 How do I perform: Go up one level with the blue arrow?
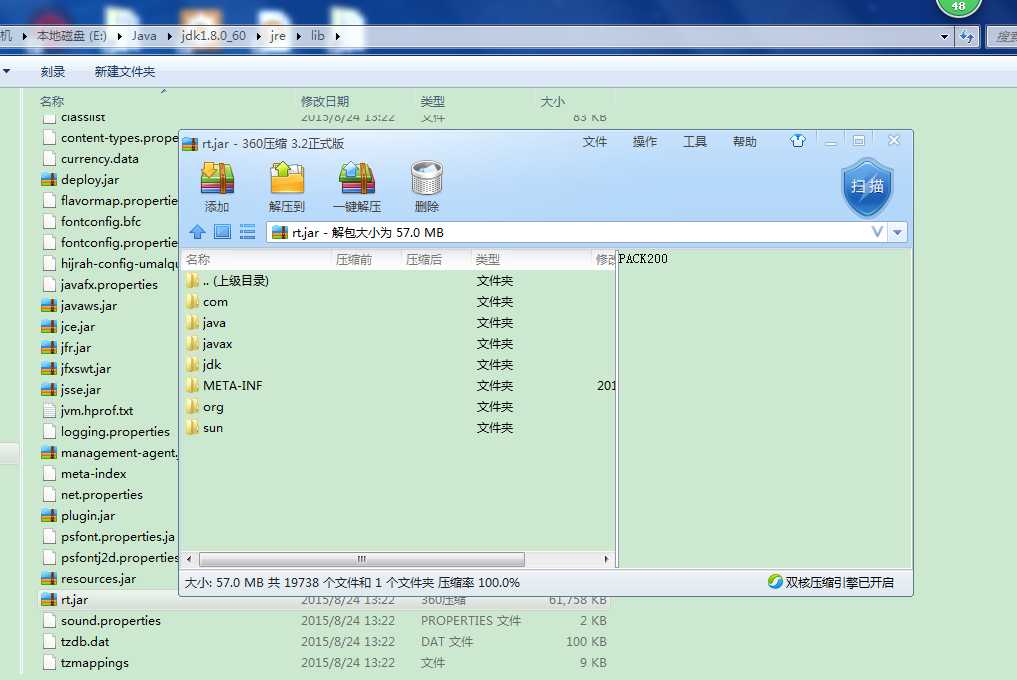pos(197,232)
